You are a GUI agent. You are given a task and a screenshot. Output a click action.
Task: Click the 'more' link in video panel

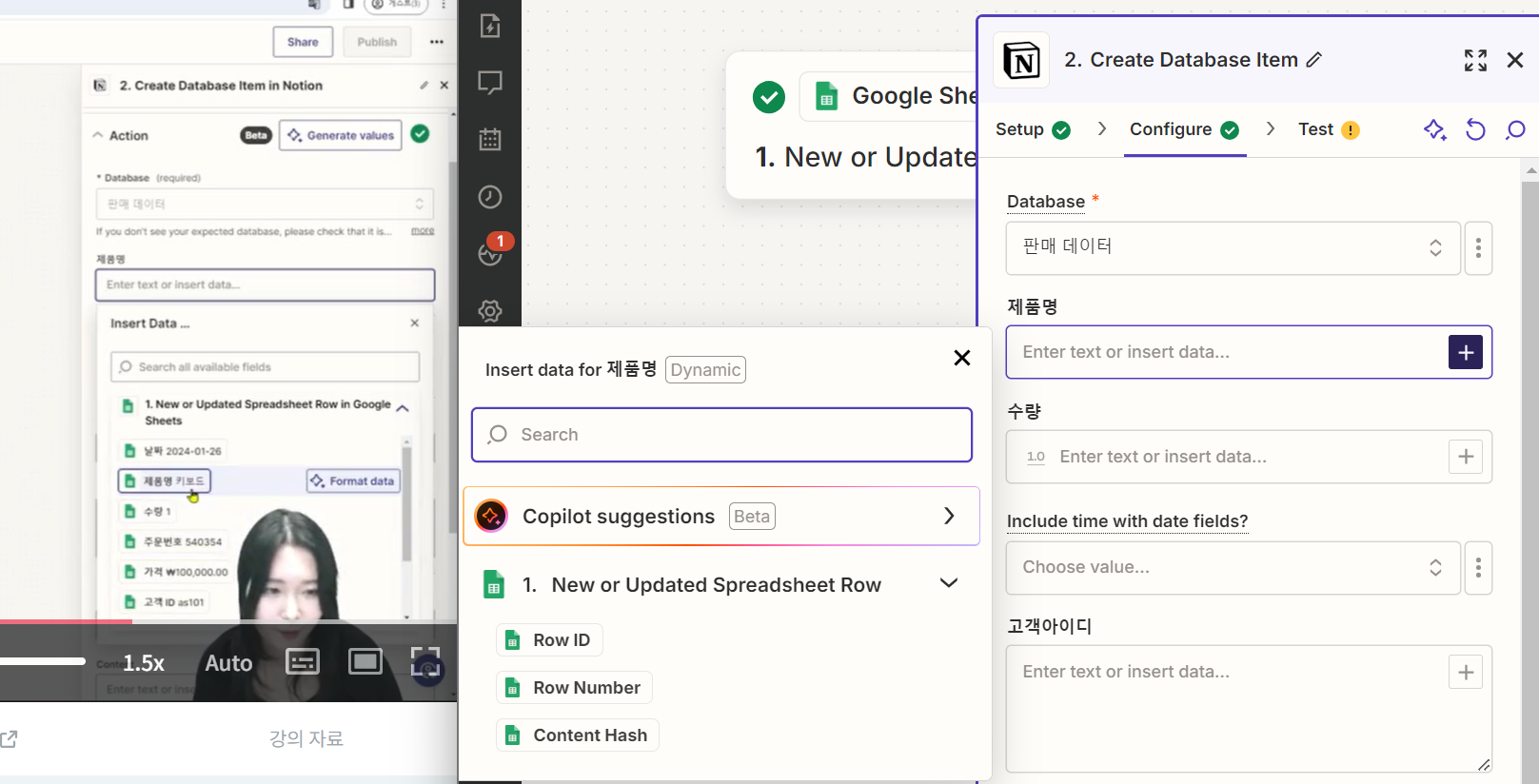423,231
